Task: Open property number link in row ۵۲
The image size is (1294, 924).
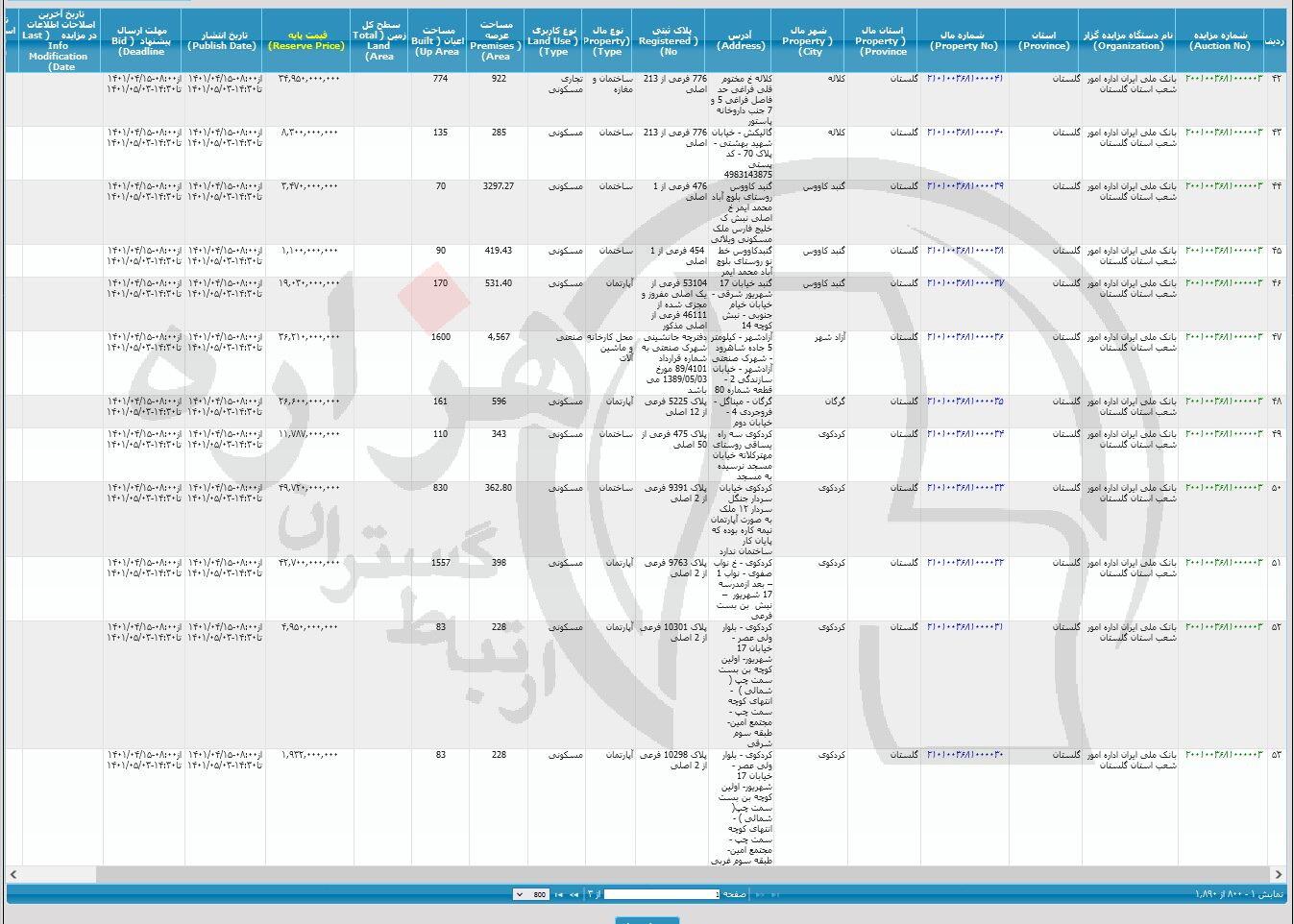Action: (x=964, y=627)
